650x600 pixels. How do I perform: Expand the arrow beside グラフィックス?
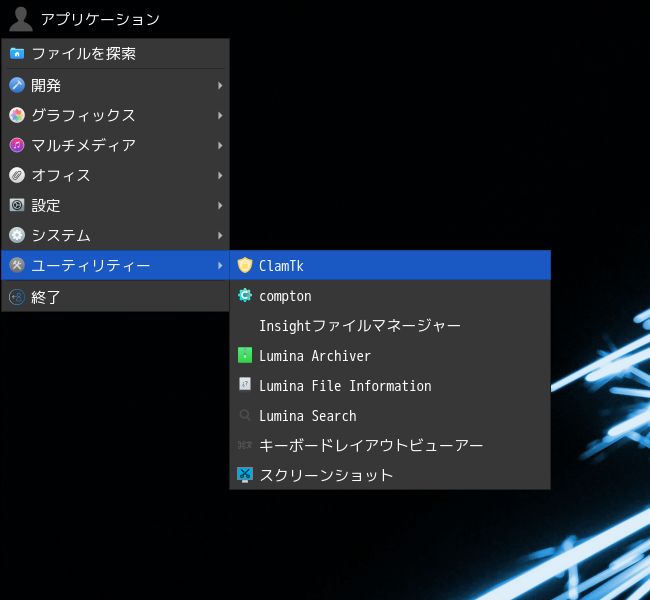coord(220,115)
